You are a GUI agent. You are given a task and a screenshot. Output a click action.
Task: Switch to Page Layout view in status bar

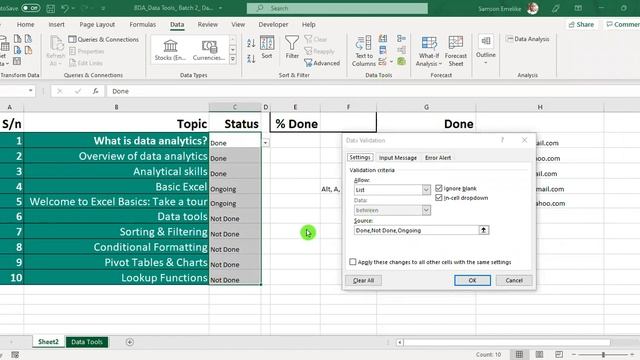539,354
